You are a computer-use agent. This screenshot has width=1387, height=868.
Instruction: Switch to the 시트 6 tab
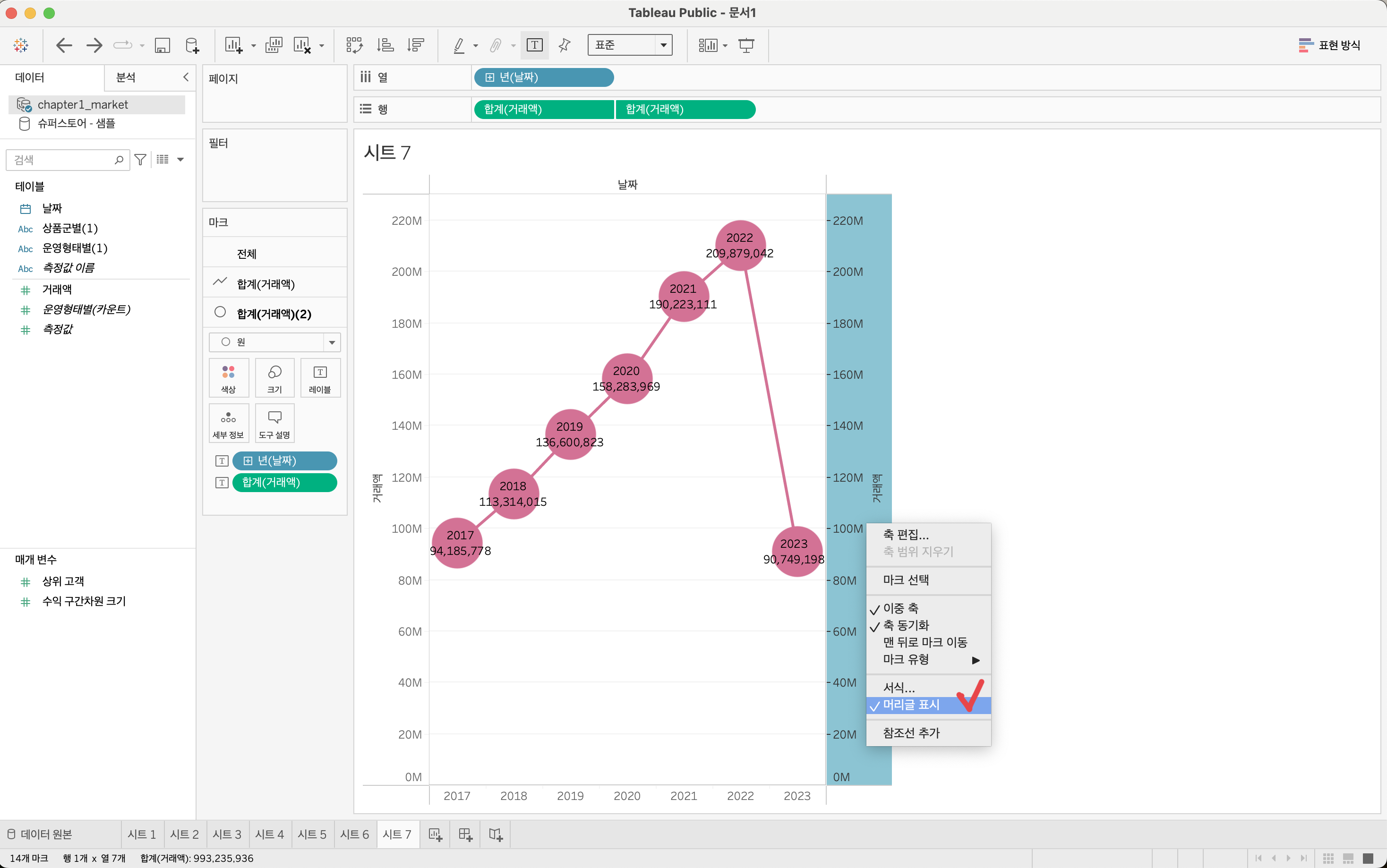pos(354,834)
